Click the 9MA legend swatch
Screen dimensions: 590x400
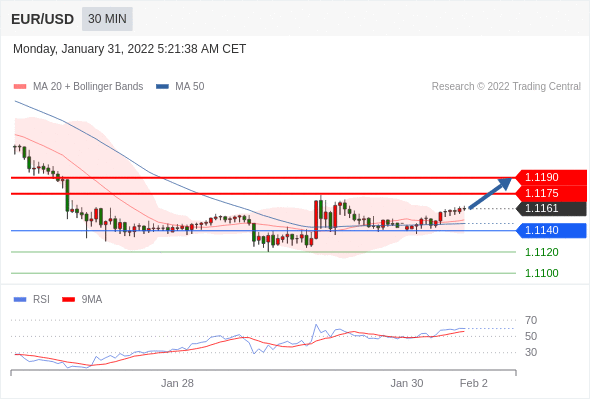[68, 300]
